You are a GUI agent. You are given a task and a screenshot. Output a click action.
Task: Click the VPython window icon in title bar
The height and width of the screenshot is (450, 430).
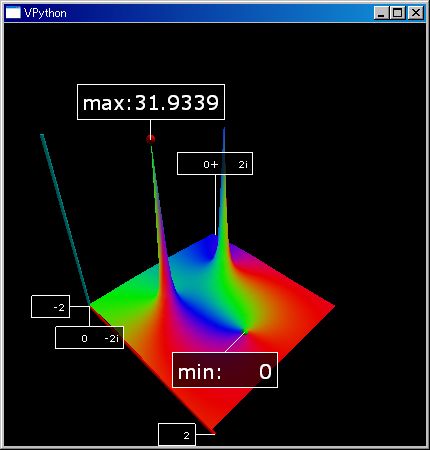point(13,13)
